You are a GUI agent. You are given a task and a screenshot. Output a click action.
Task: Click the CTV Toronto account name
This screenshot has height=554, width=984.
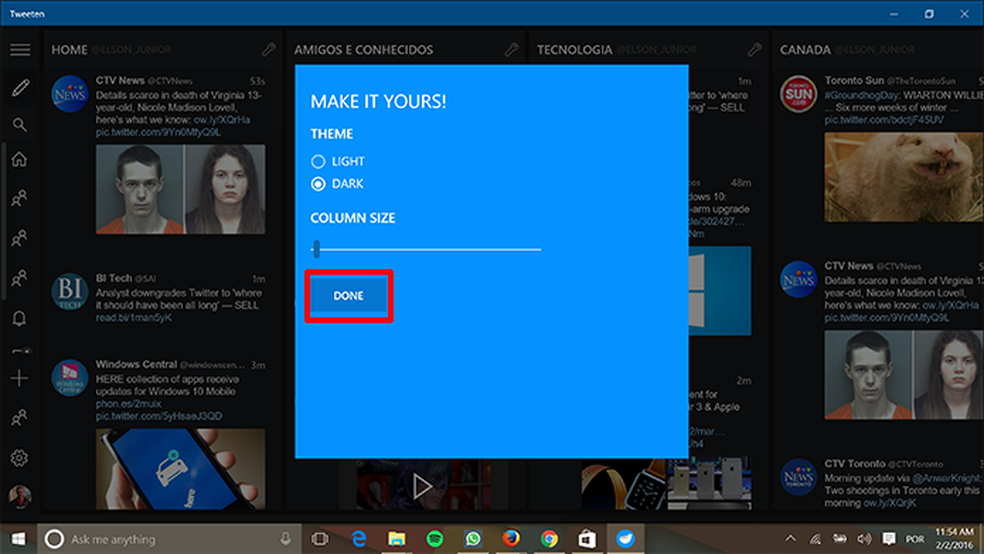pos(854,464)
